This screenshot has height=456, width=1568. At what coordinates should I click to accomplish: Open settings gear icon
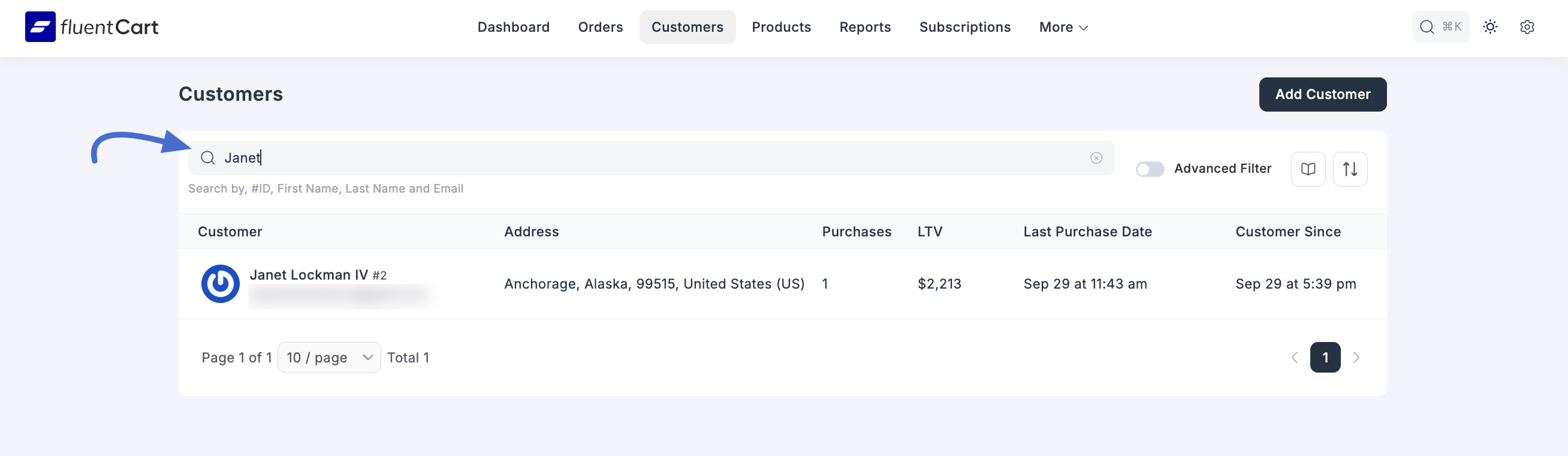(1527, 27)
